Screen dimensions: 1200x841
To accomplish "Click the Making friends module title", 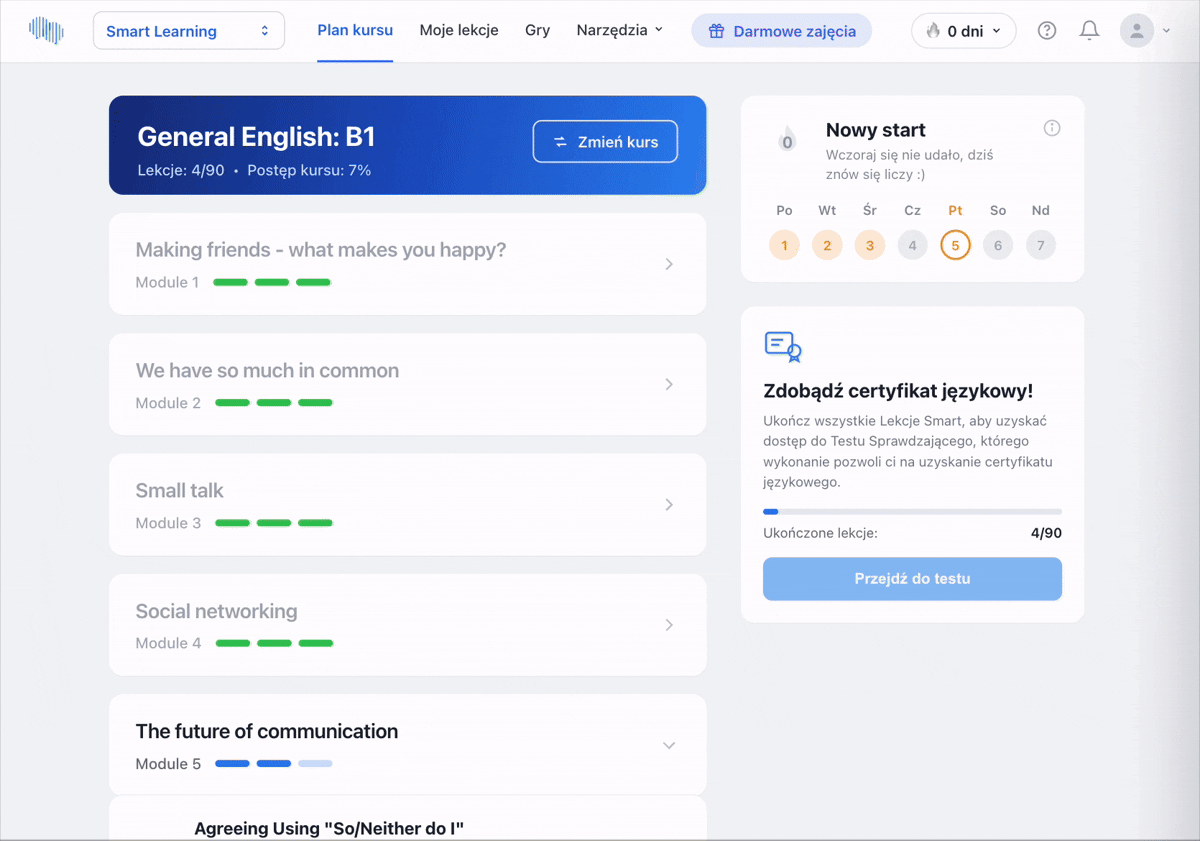I will click(x=321, y=250).
